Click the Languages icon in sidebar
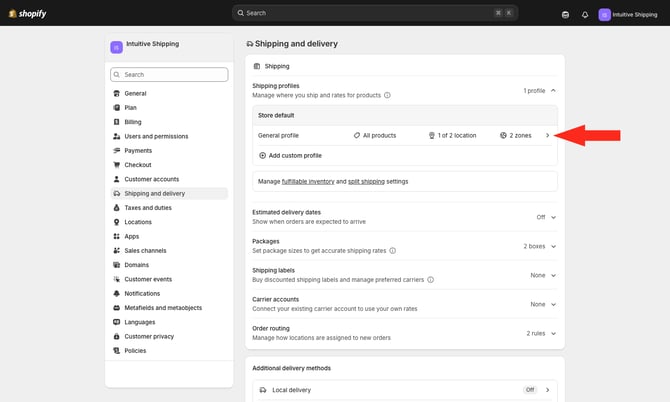 point(116,322)
